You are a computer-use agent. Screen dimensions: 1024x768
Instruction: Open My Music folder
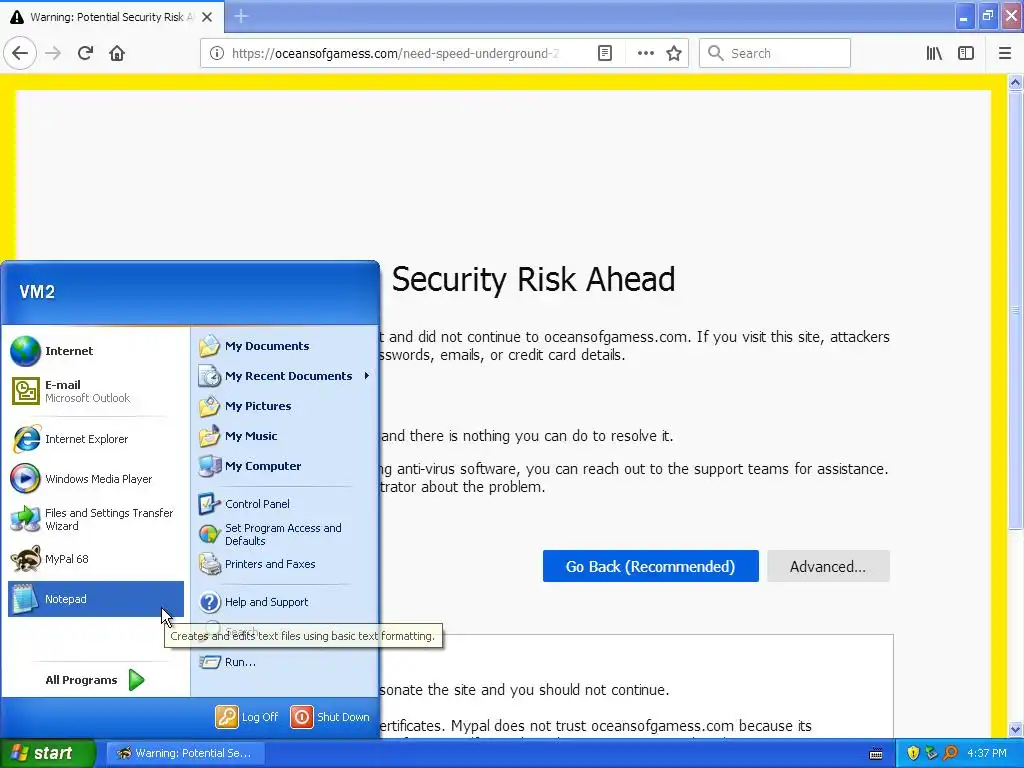(x=285, y=436)
